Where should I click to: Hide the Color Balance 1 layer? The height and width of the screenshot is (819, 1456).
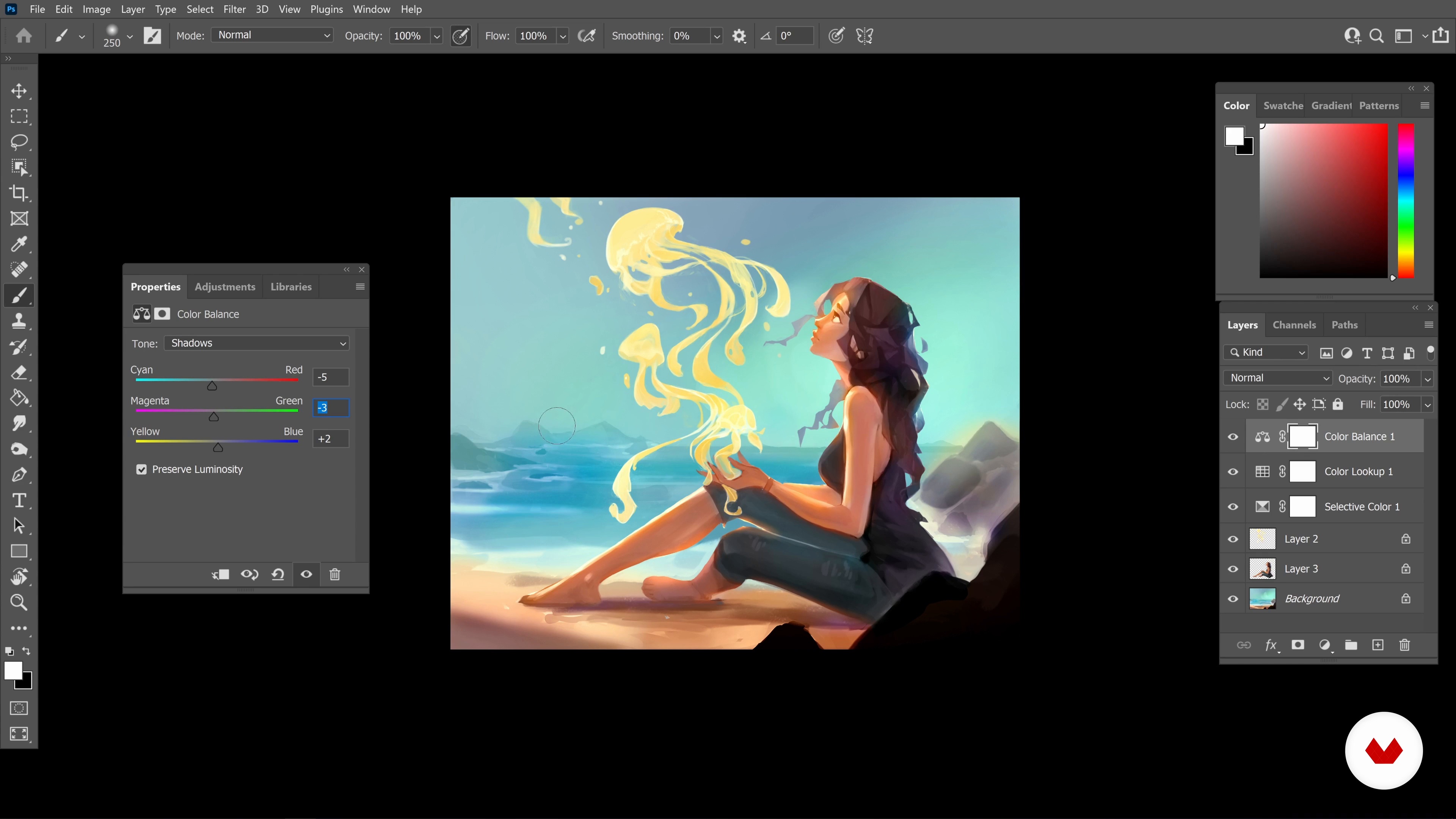click(1233, 436)
